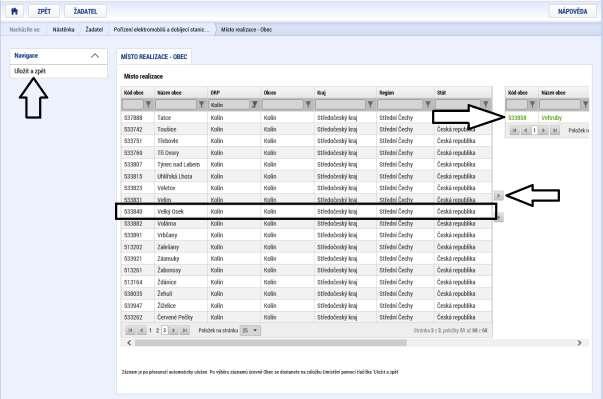Click filter icon of Region column

coord(428,104)
